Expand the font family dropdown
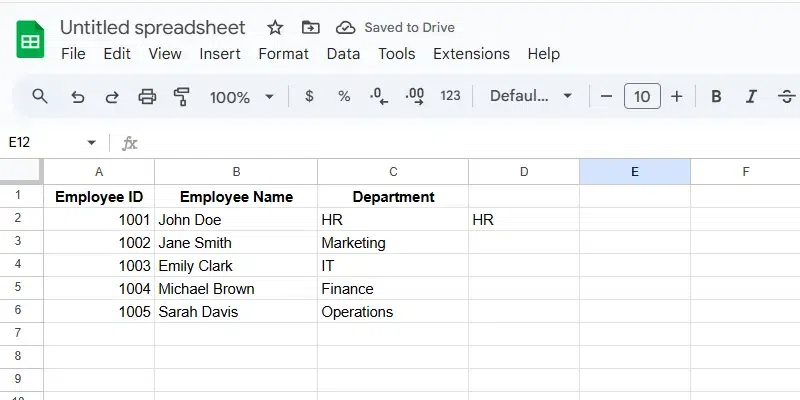 [530, 97]
